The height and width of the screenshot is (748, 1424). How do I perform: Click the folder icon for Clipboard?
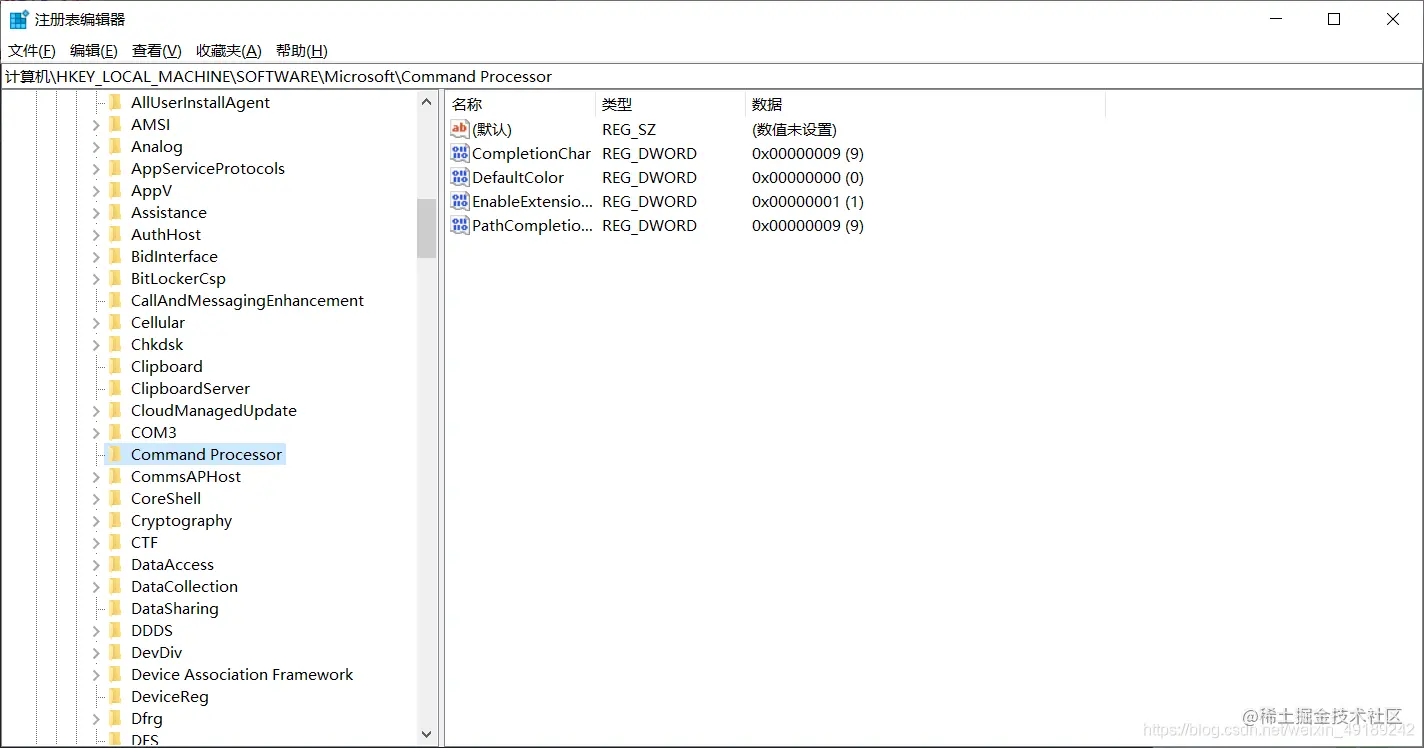[x=114, y=366]
